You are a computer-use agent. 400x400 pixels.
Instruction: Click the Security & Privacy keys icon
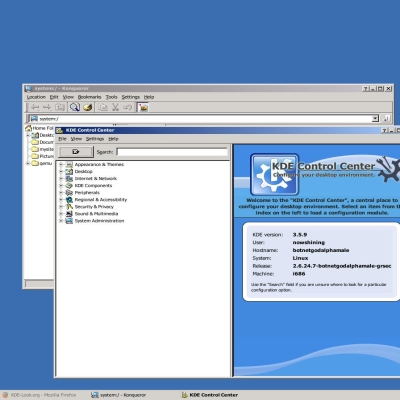coord(69,206)
